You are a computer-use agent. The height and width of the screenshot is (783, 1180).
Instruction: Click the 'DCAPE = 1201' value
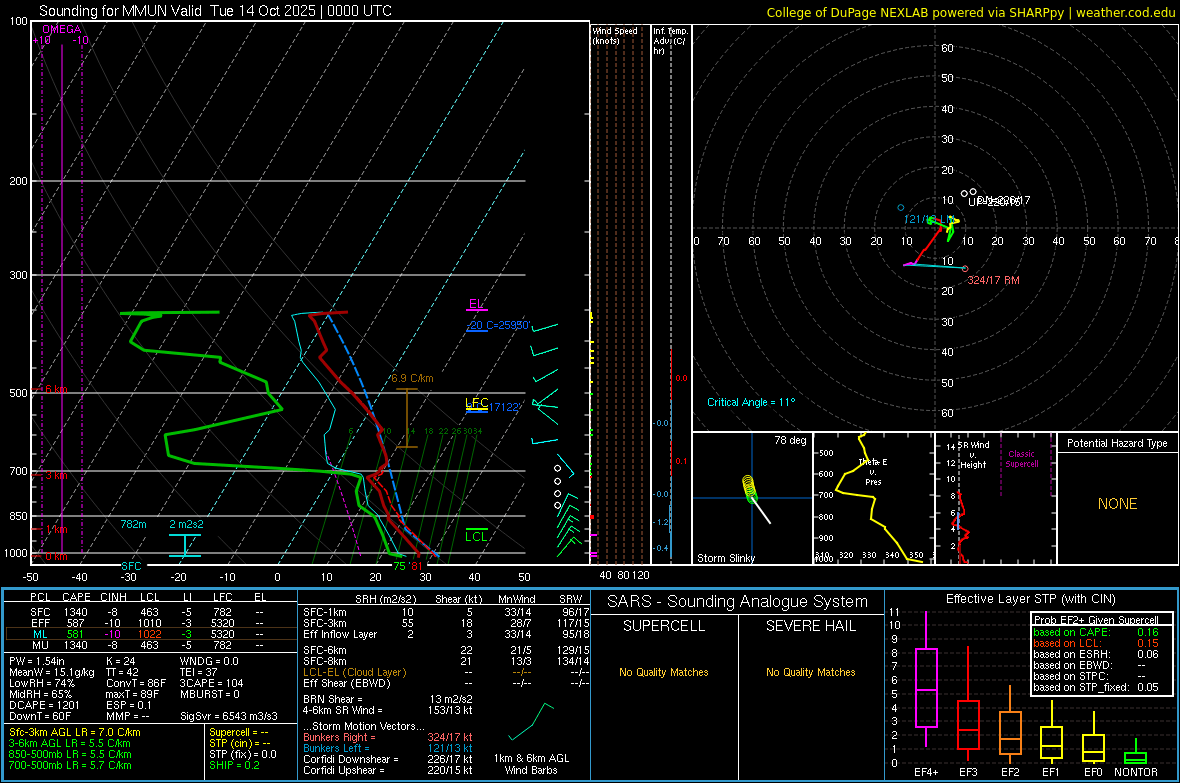pos(44,705)
